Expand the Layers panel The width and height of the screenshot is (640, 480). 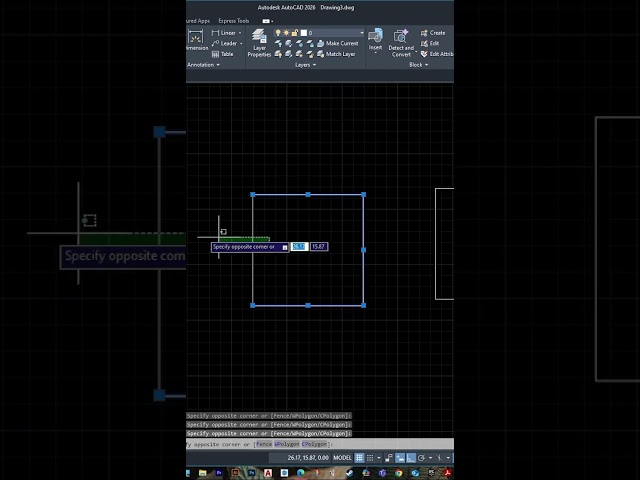[x=305, y=65]
